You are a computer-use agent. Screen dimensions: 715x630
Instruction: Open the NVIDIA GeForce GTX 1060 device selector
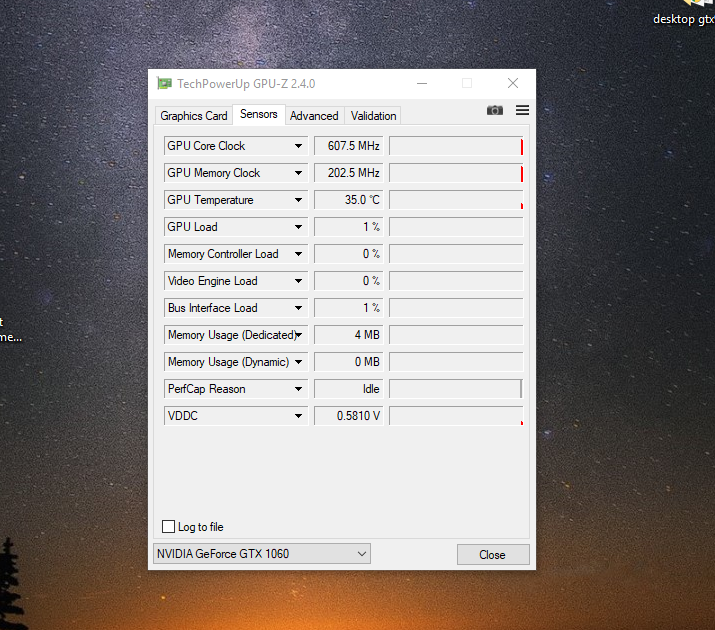(x=262, y=554)
